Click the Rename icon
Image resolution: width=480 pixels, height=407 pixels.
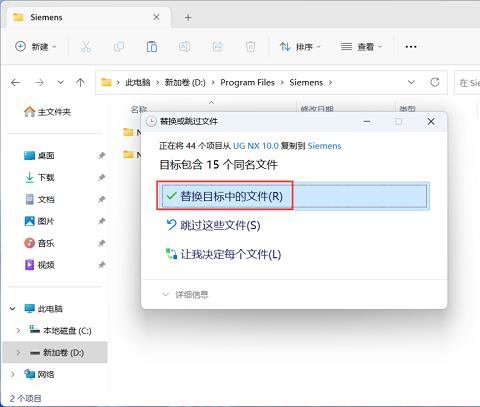click(x=184, y=47)
